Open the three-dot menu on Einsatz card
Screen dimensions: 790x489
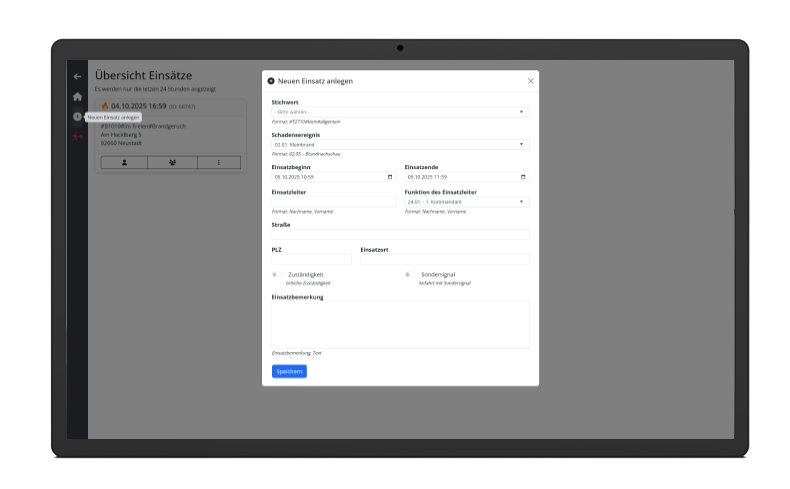[221, 162]
